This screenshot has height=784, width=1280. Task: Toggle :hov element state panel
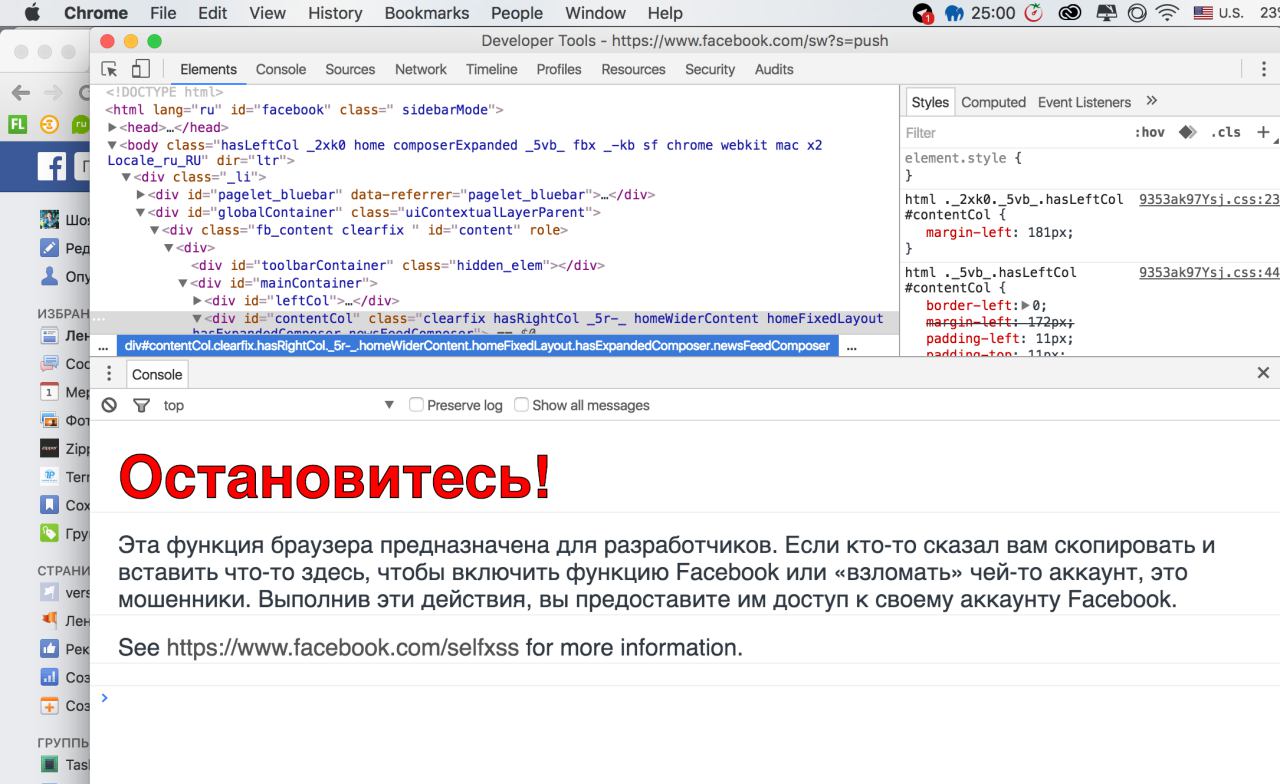pyautogui.click(x=1151, y=132)
